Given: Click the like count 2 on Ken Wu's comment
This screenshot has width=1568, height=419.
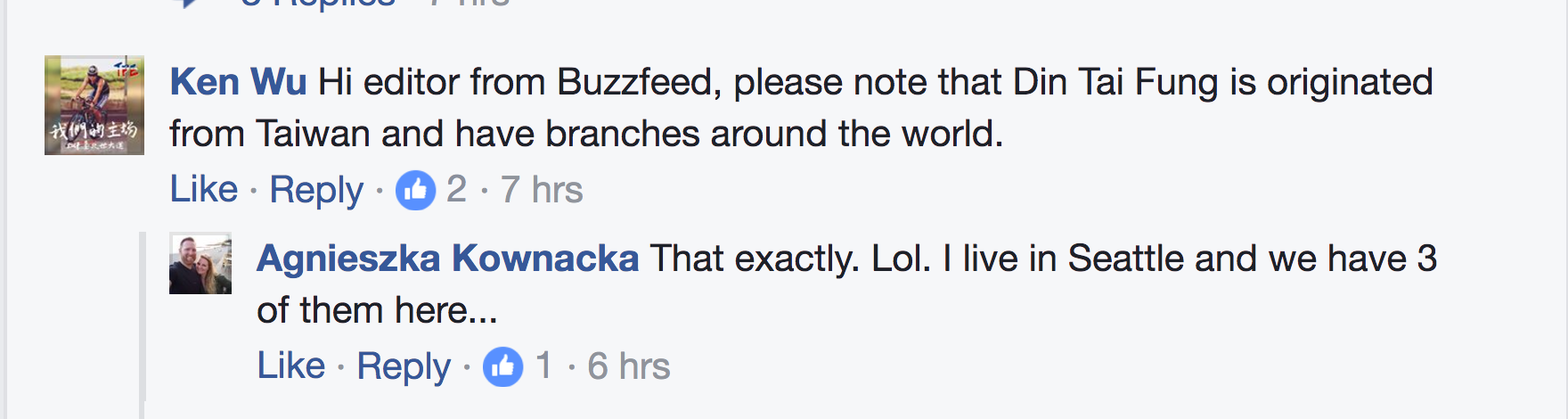Looking at the screenshot, I should pos(456,190).
